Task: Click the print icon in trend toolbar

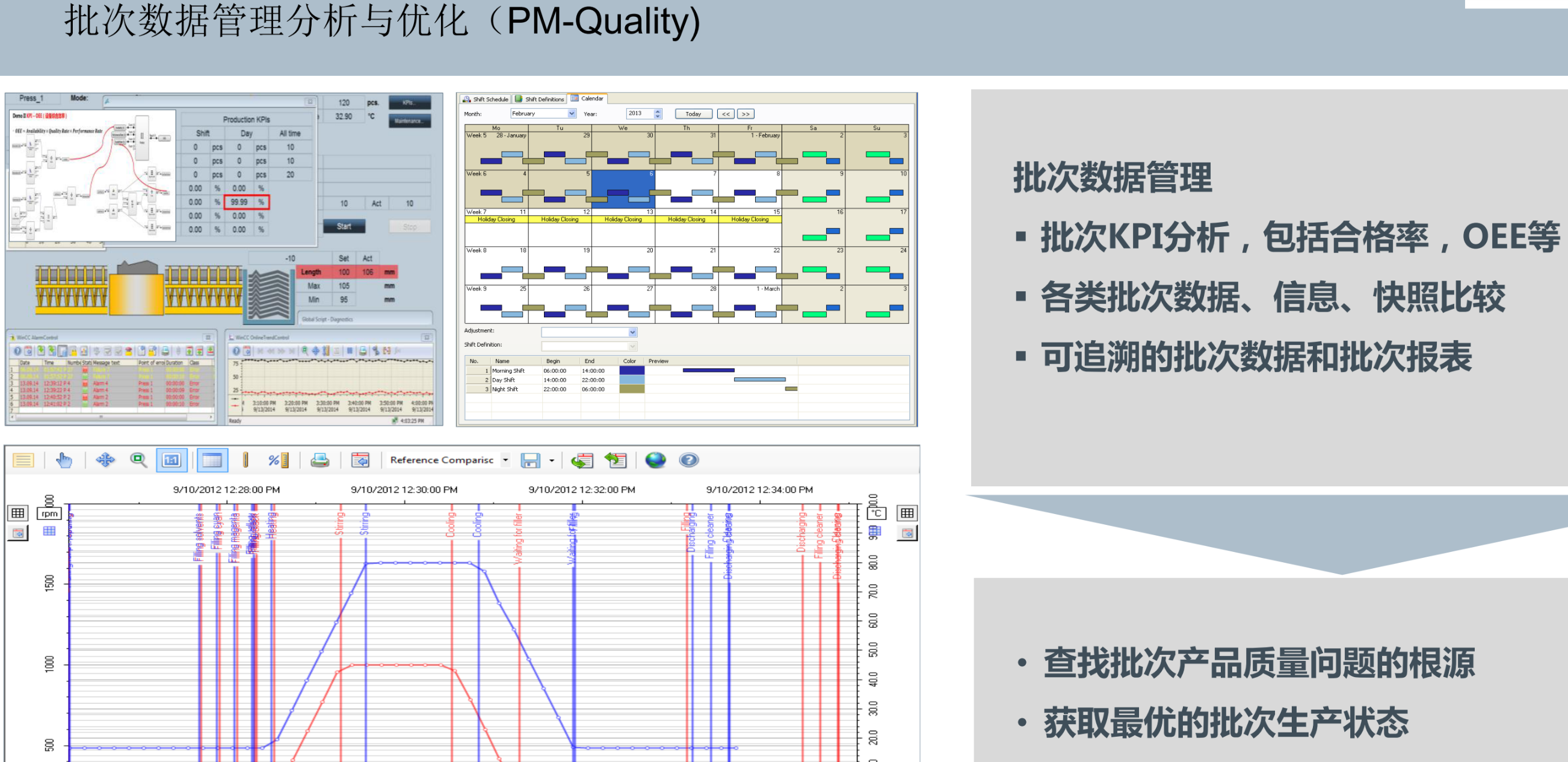Action: (319, 460)
